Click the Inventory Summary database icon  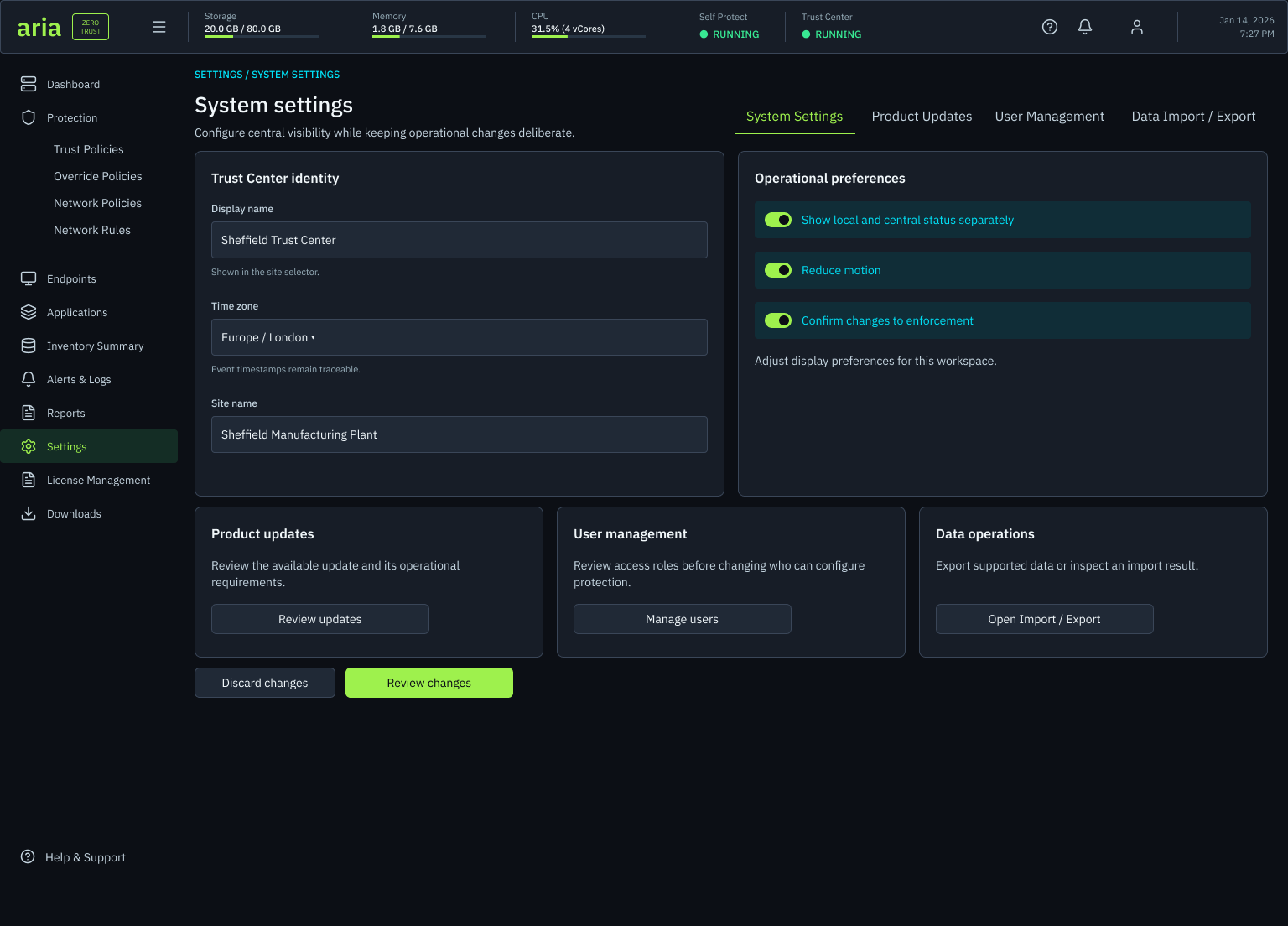click(29, 346)
